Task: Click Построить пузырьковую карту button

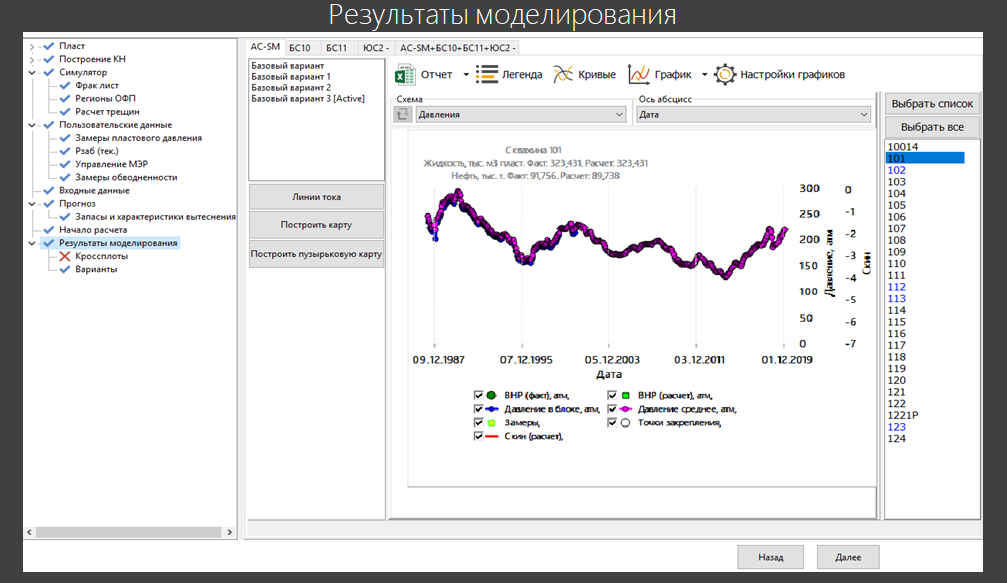Action: point(317,254)
